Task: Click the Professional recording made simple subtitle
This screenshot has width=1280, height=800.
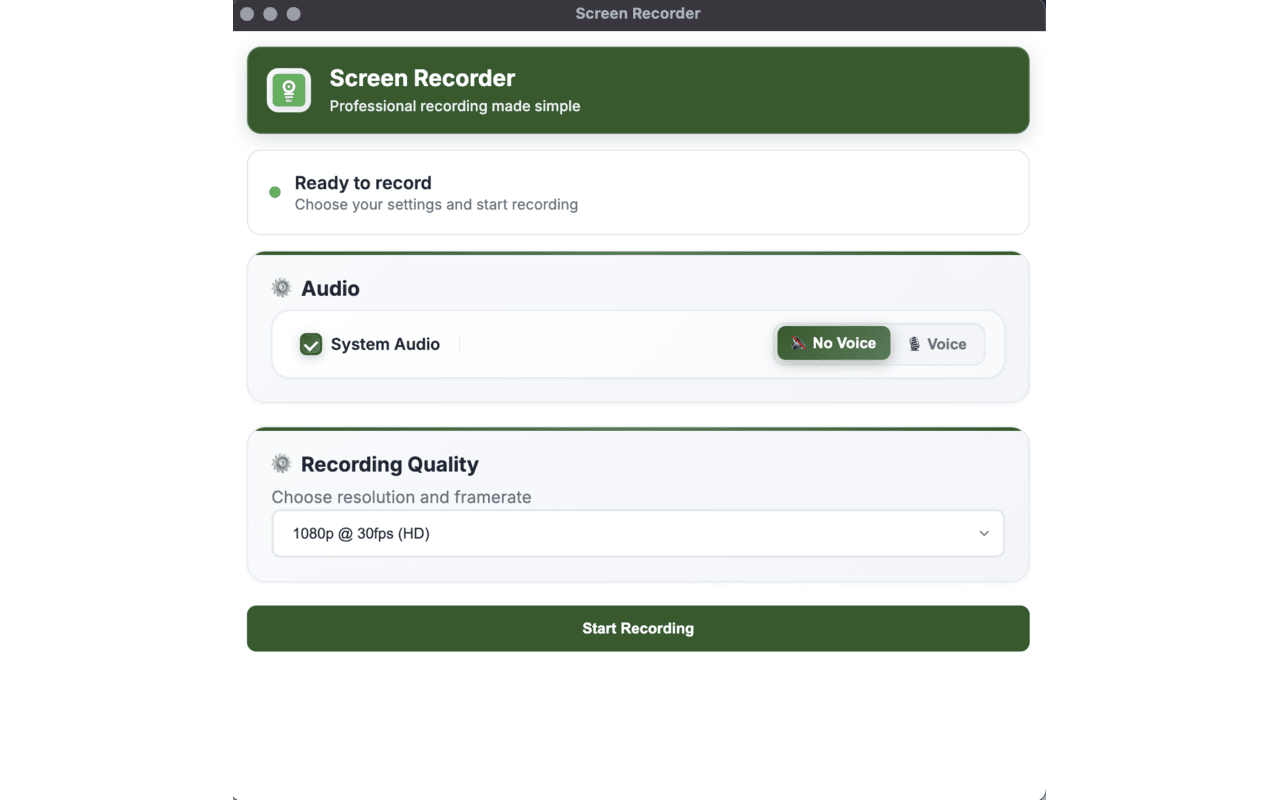Action: [455, 106]
